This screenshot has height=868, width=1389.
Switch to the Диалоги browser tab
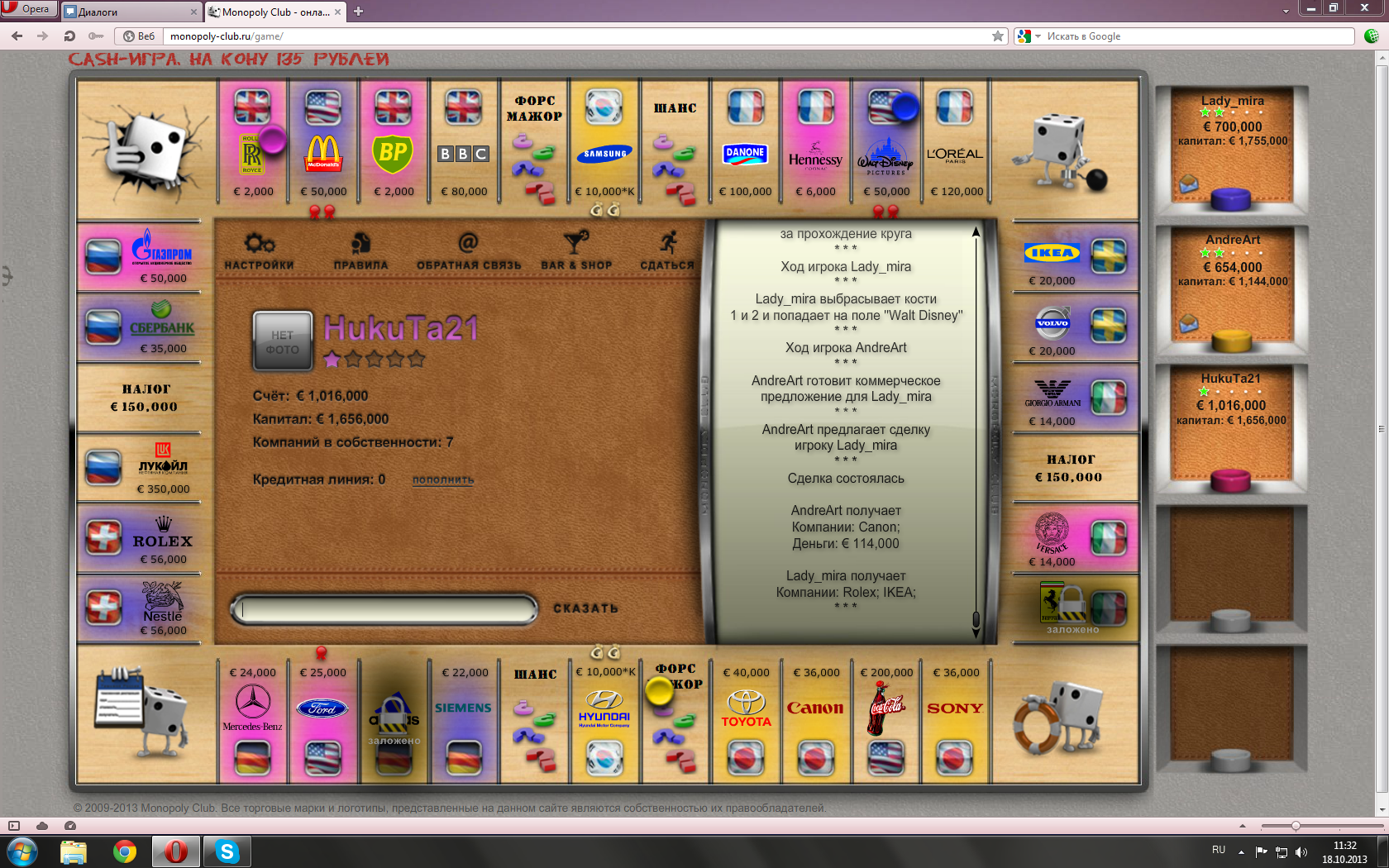tap(131, 12)
